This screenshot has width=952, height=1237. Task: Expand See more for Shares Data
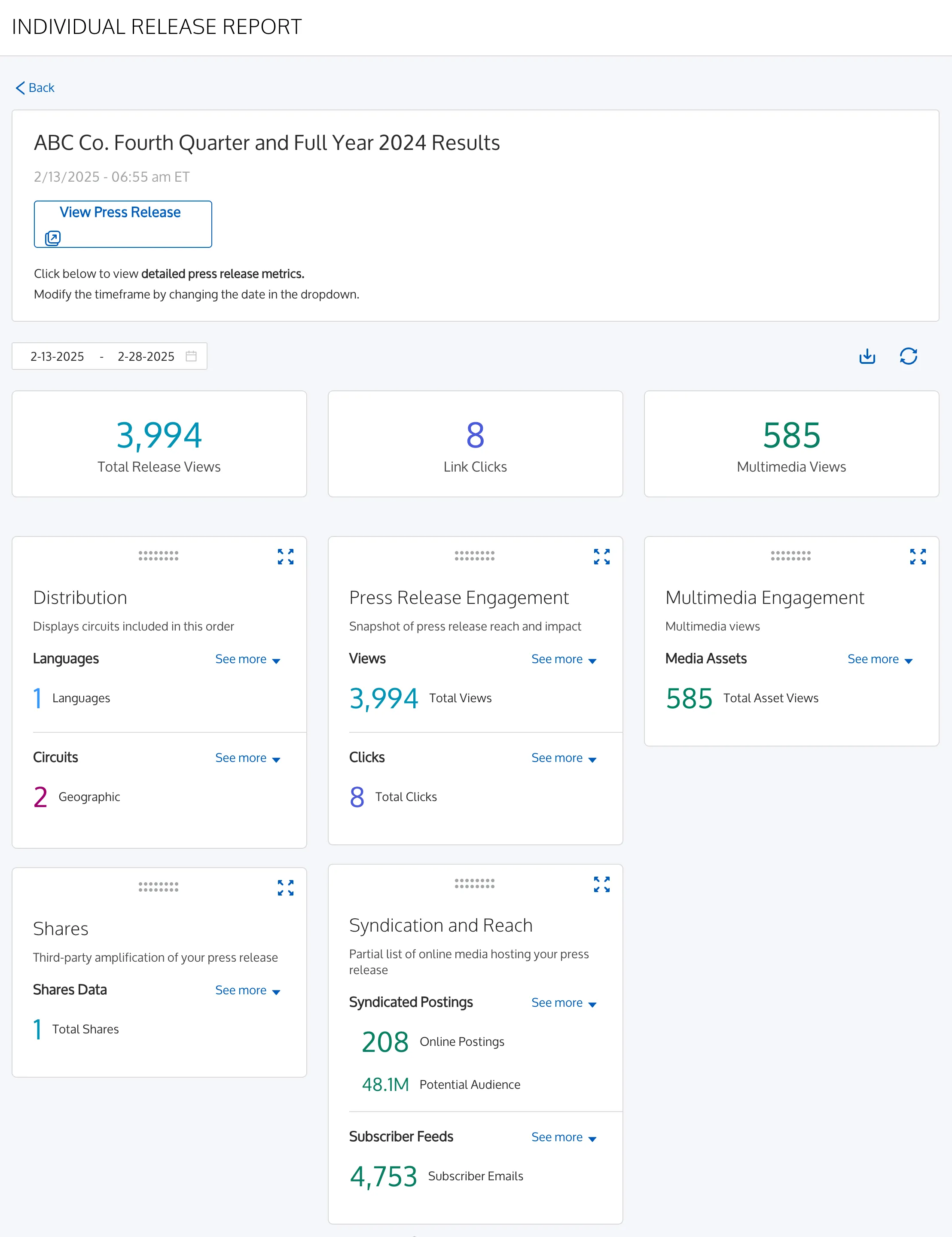click(x=247, y=990)
